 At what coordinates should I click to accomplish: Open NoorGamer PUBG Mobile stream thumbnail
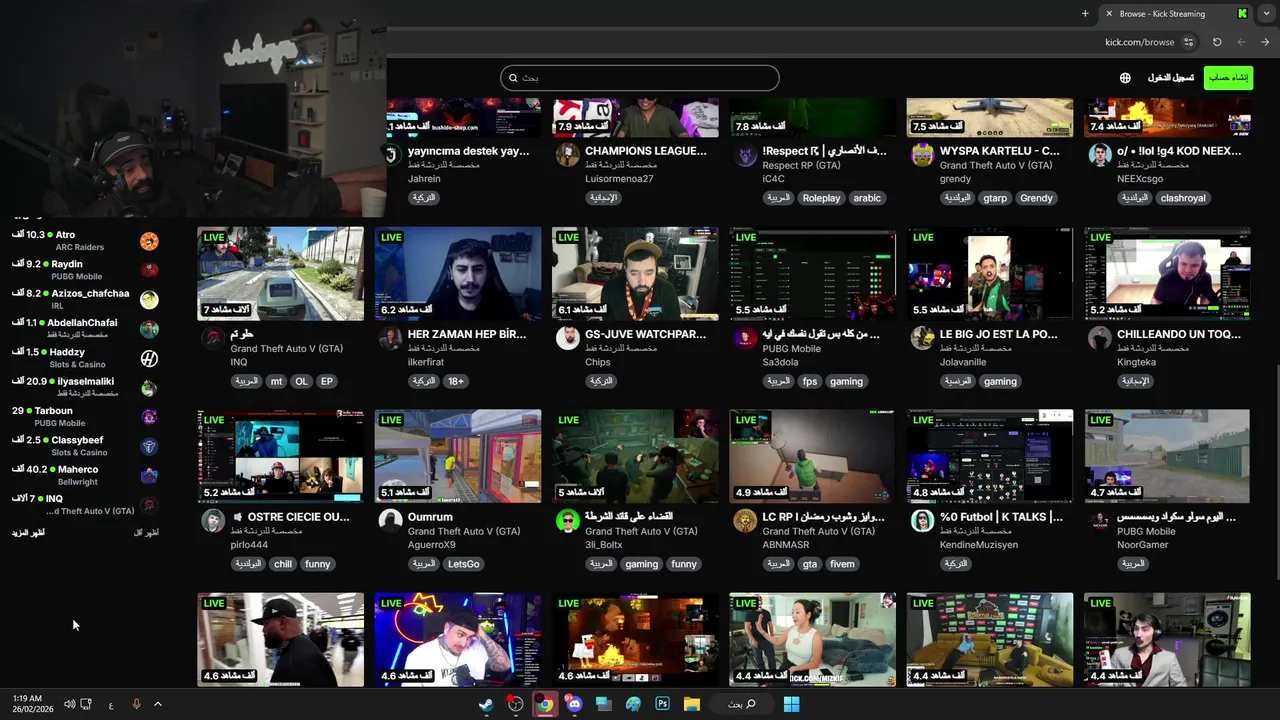(x=1167, y=456)
